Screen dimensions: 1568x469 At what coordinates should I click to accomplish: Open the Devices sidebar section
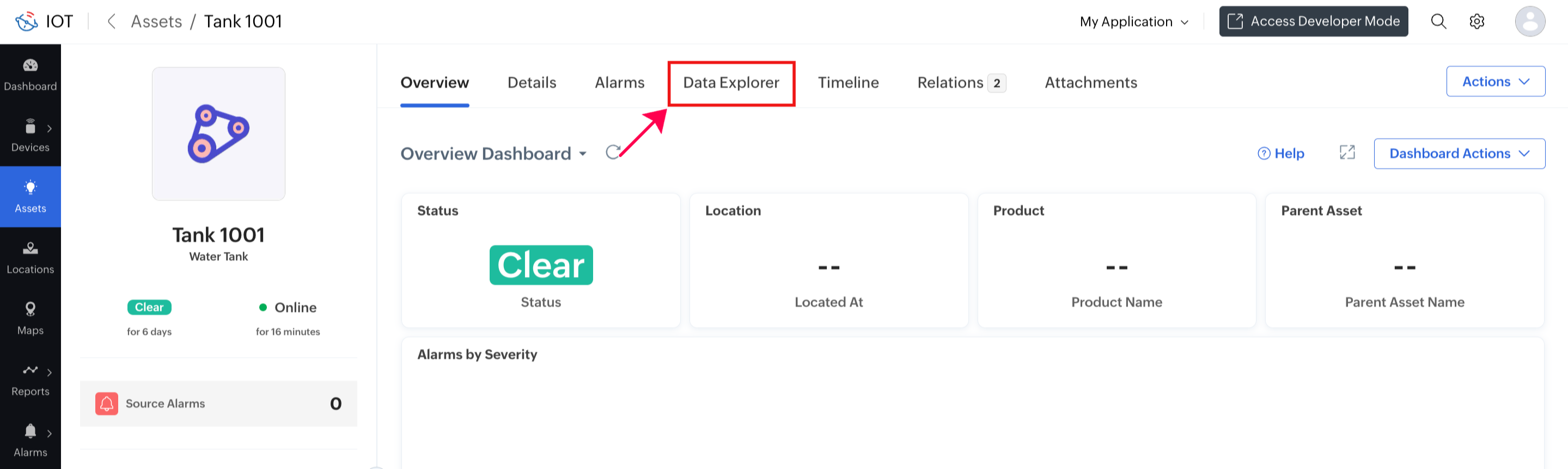pyautogui.click(x=30, y=135)
